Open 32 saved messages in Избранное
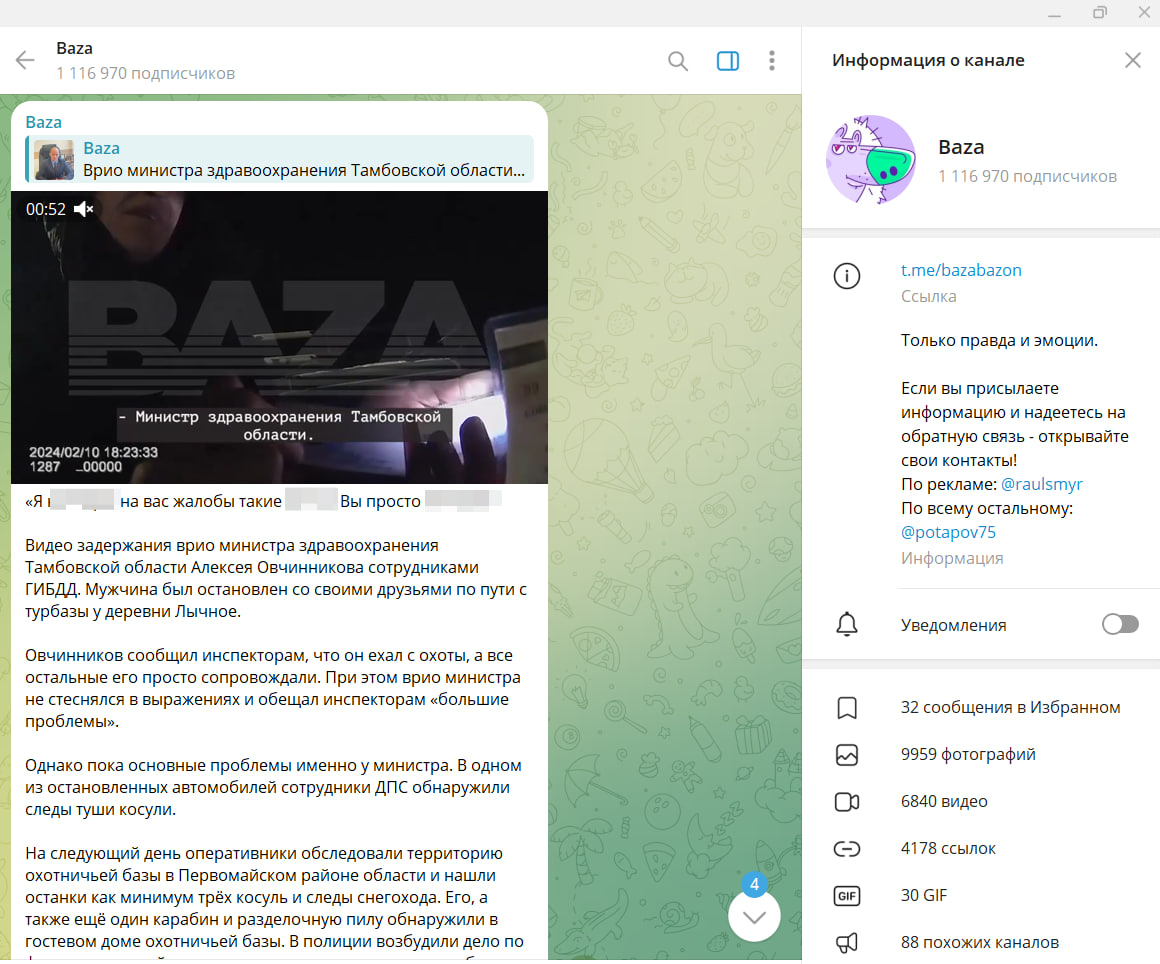 (x=1010, y=708)
